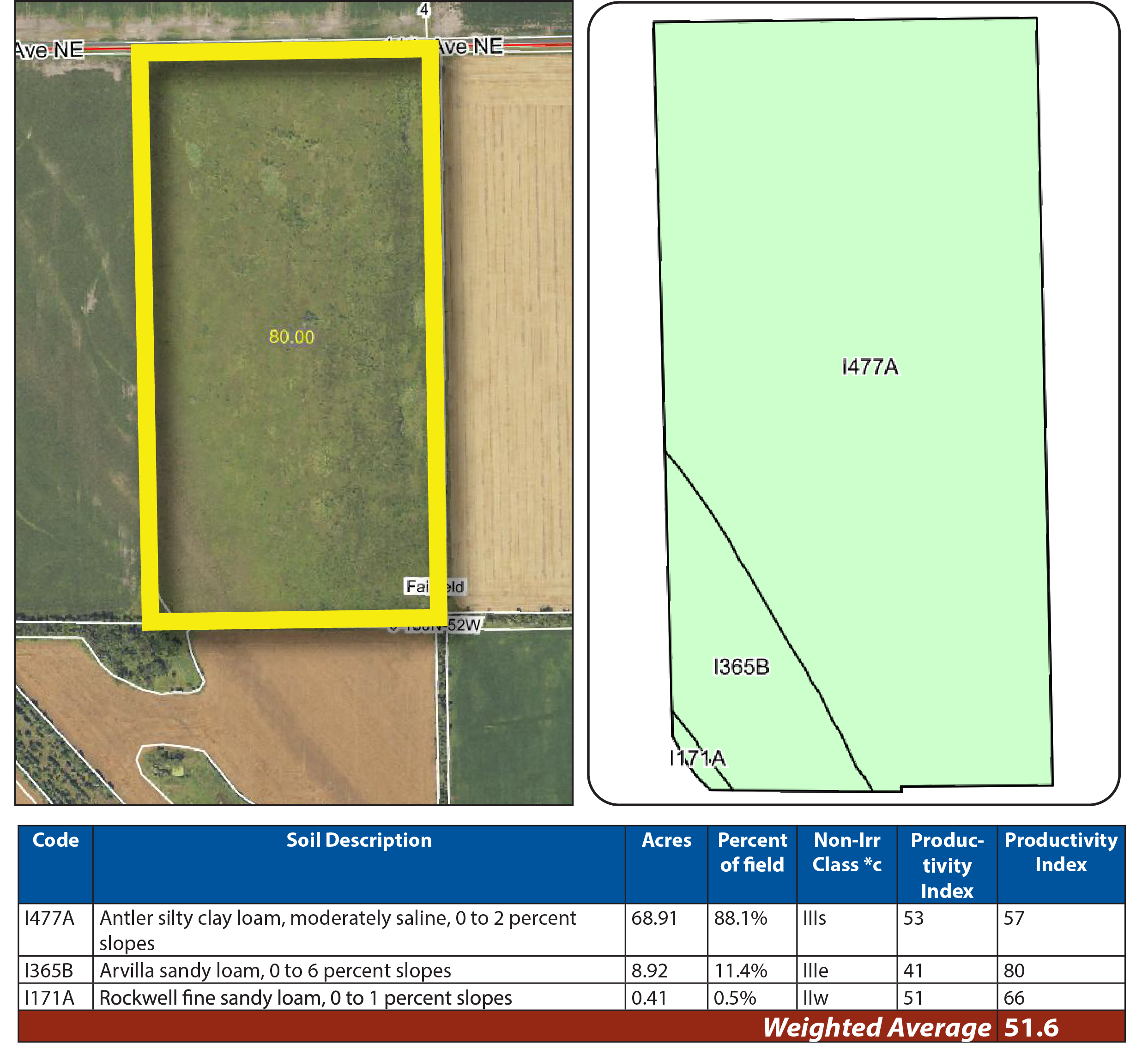Screen dimensions: 1148x1049
Task: Click the I365B soil zone label
Action: (741, 666)
